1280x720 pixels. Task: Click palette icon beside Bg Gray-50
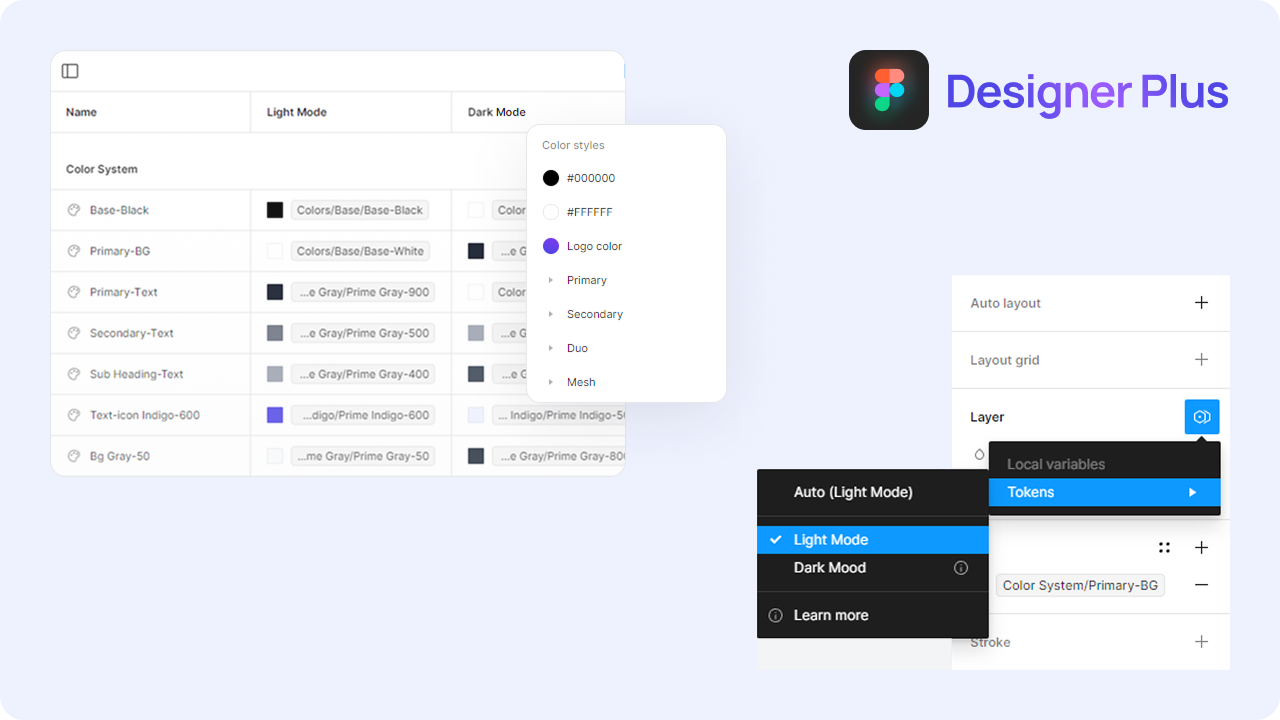(x=73, y=456)
